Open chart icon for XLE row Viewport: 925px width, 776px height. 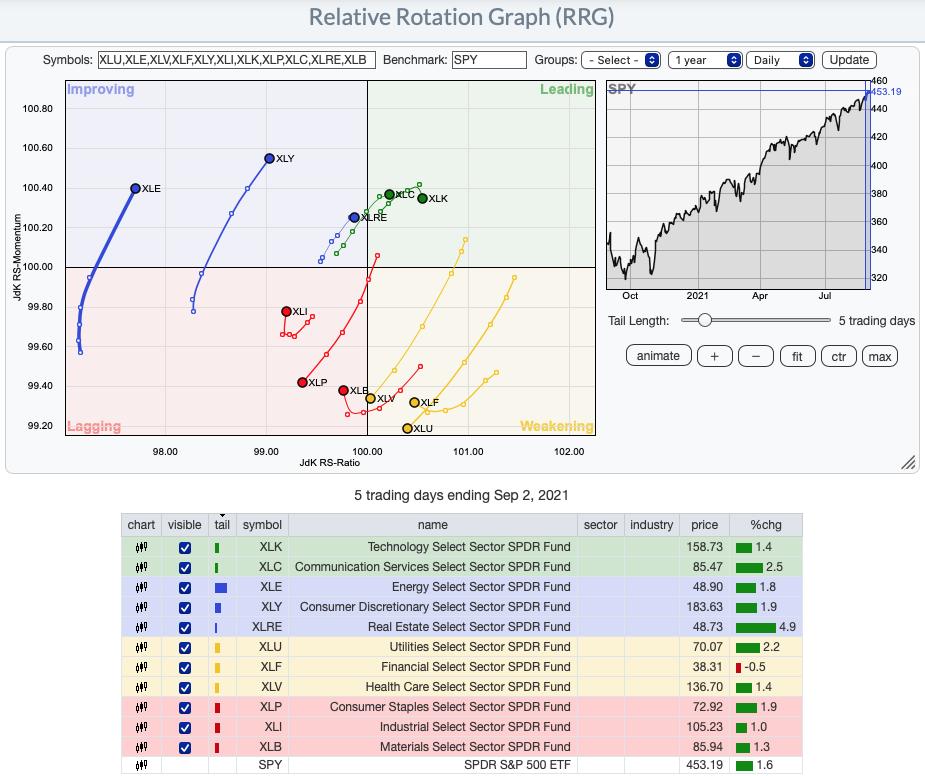pyautogui.click(x=141, y=587)
